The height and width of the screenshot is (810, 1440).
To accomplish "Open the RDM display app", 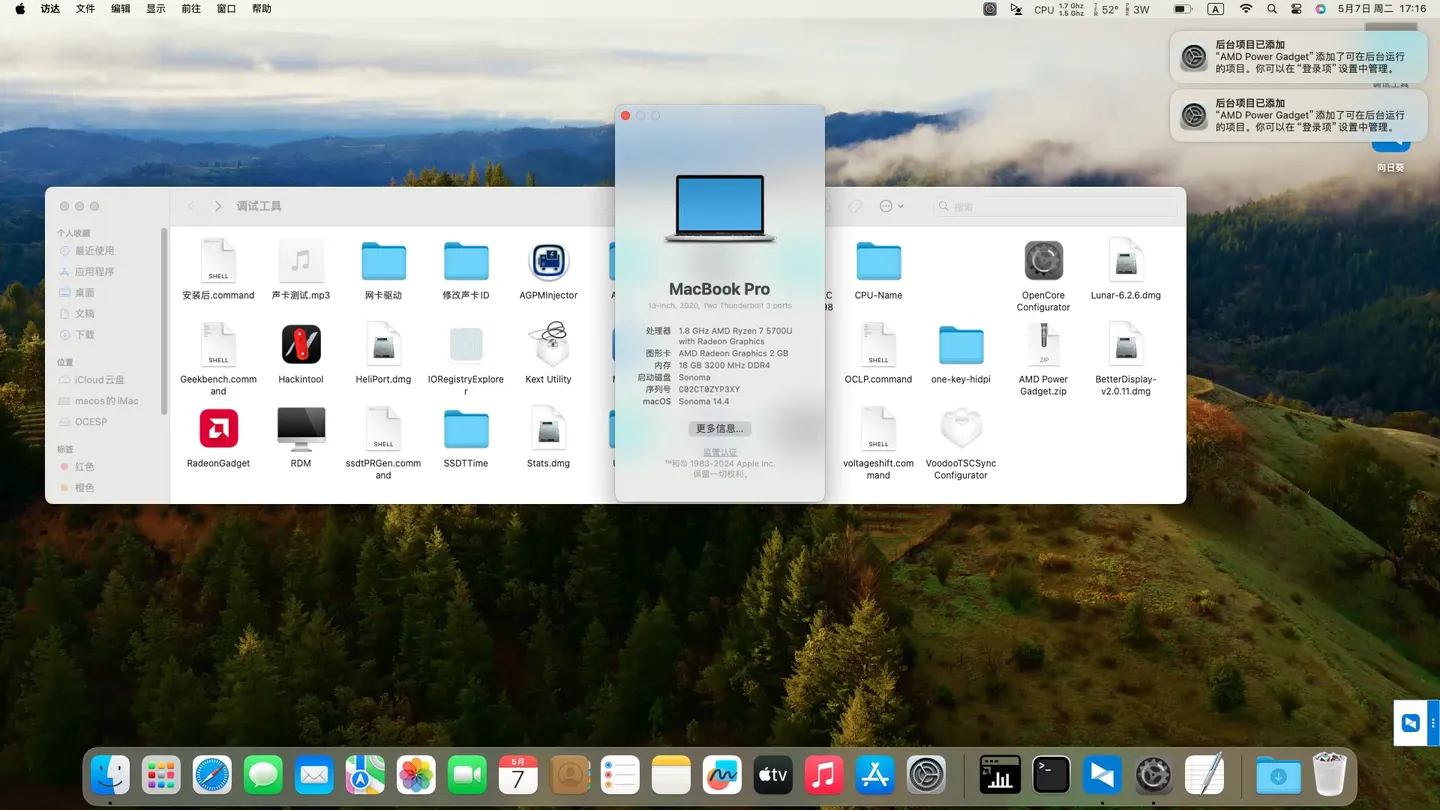I will (x=301, y=430).
